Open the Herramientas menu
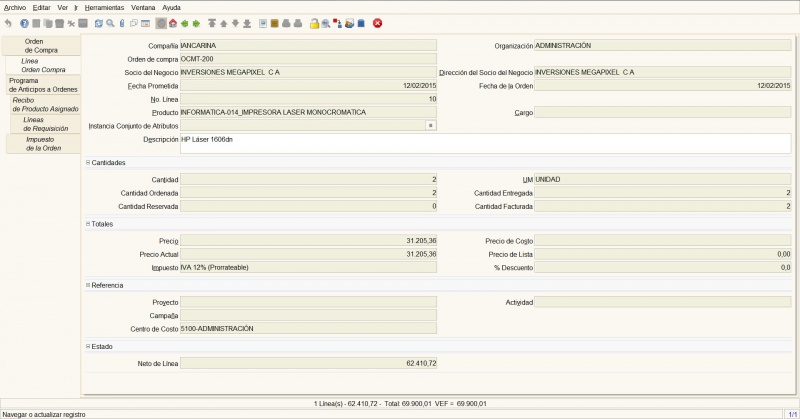Image resolution: width=800 pixels, height=419 pixels. tap(104, 8)
